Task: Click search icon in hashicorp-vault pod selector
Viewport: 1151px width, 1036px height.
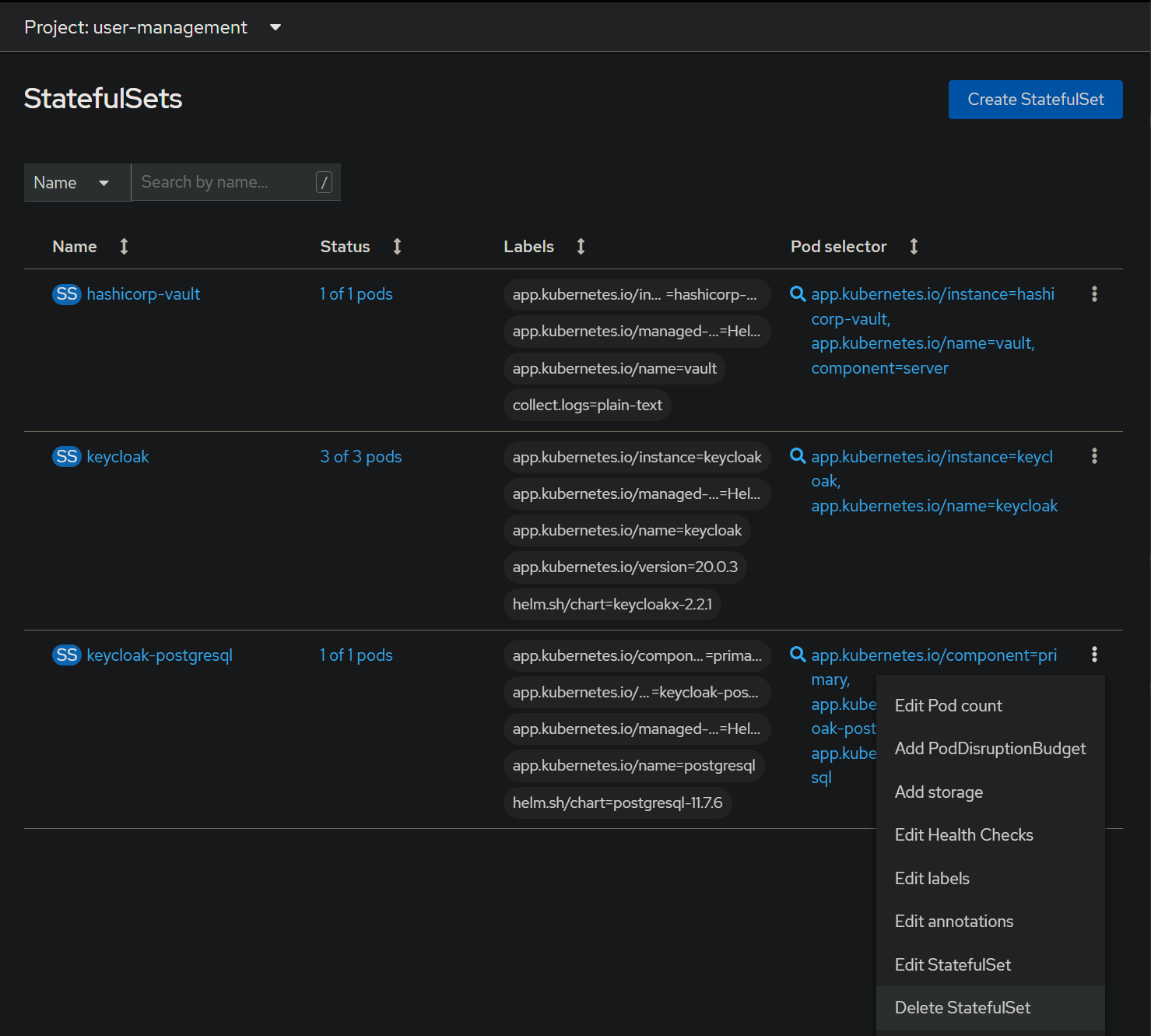Action: click(x=798, y=293)
